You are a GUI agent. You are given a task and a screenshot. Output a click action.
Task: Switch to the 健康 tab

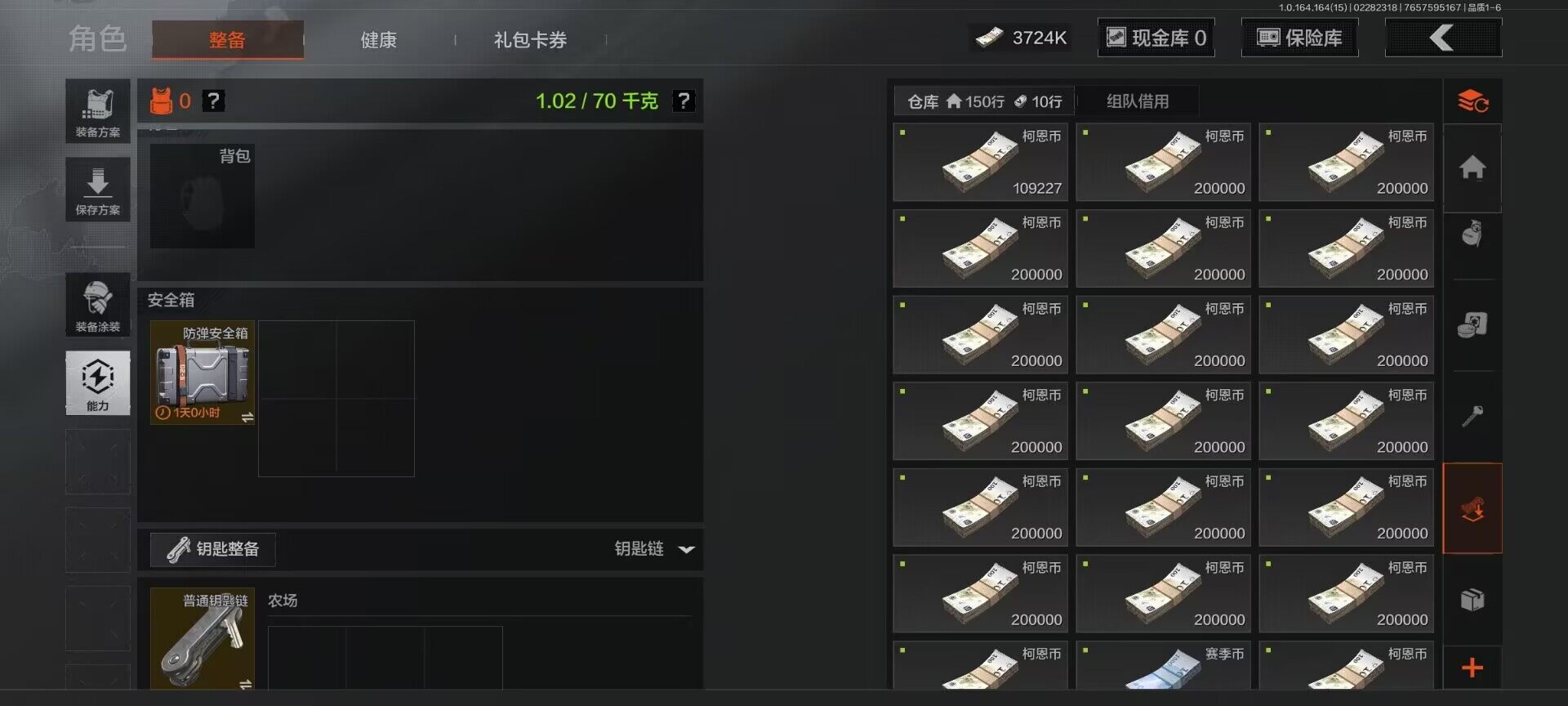[x=378, y=39]
